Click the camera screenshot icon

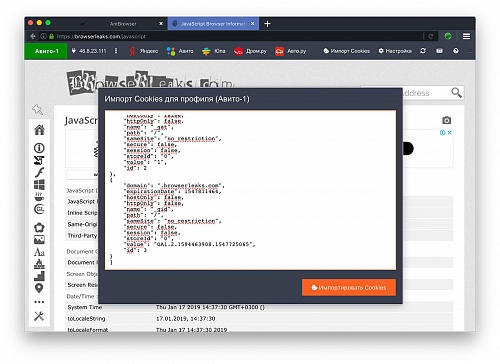point(446,120)
